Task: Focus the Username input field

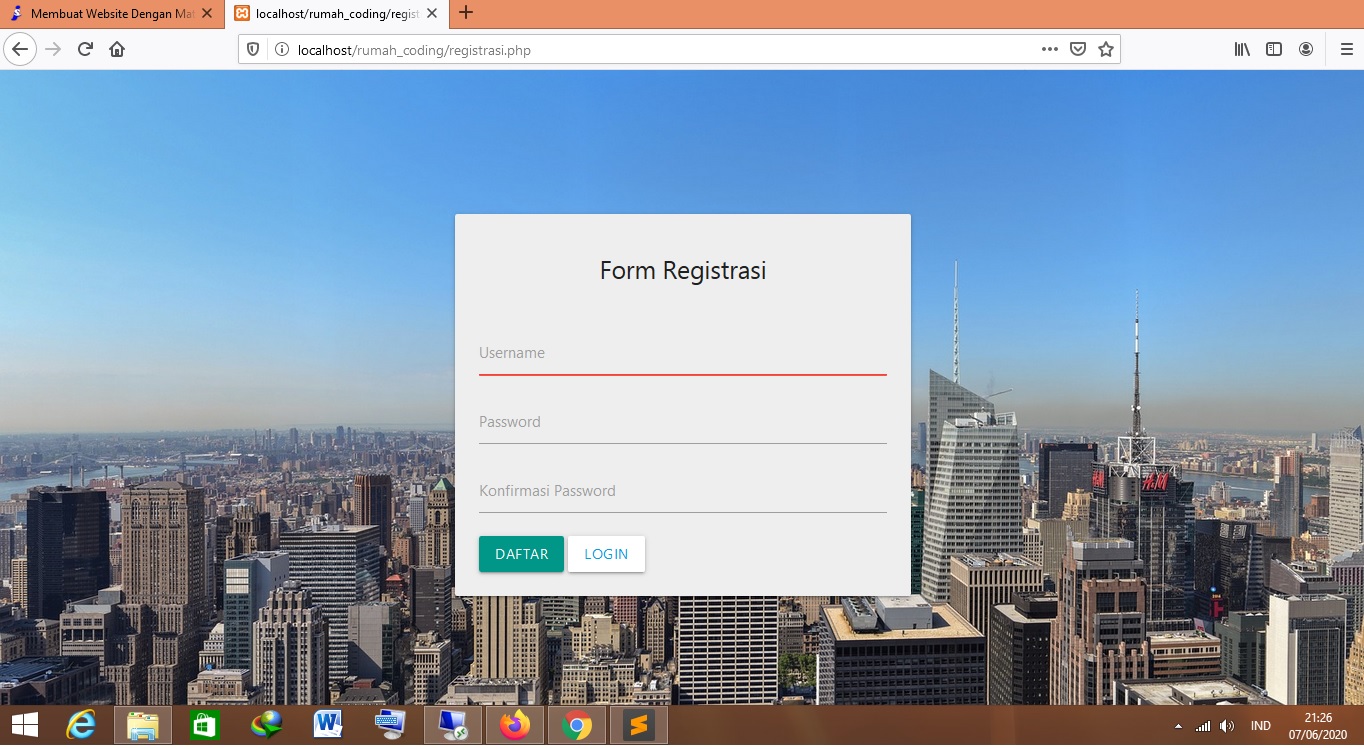Action: [x=682, y=354]
